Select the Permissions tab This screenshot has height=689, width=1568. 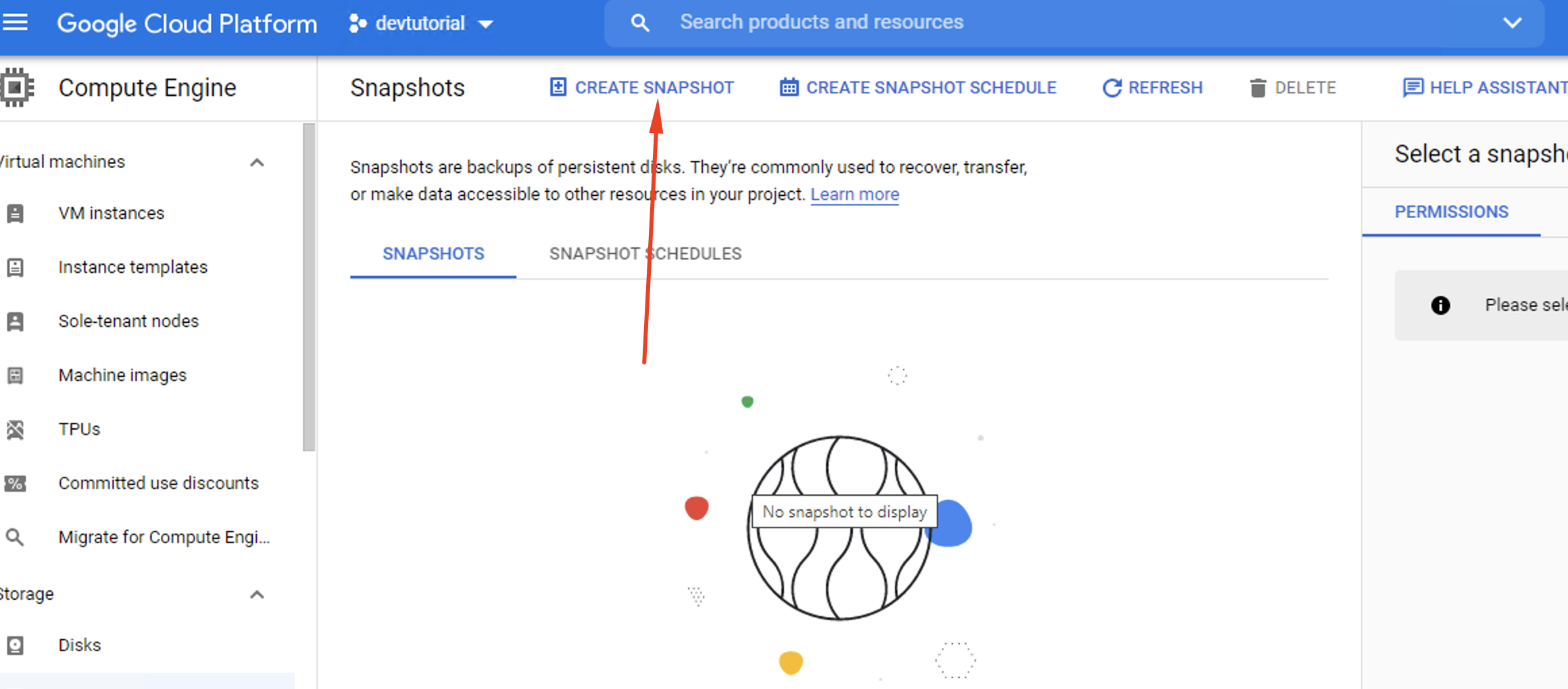click(1451, 212)
